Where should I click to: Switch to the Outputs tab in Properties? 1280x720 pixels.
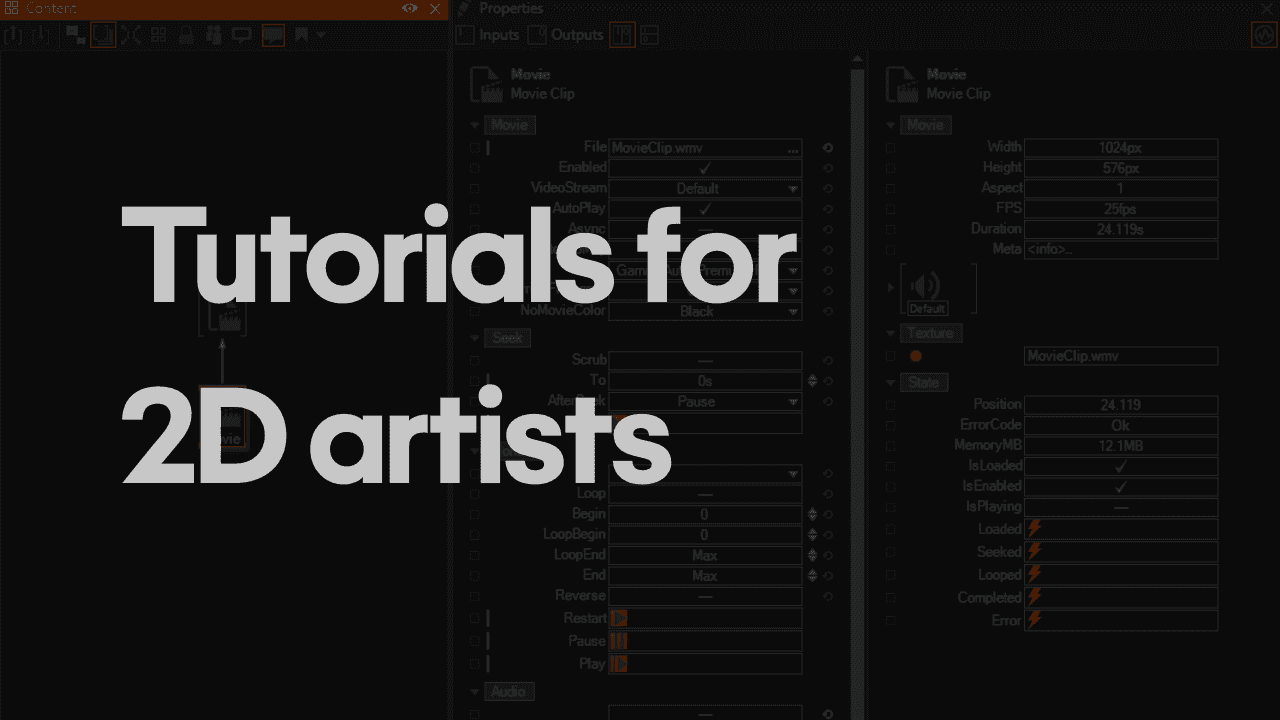(567, 35)
